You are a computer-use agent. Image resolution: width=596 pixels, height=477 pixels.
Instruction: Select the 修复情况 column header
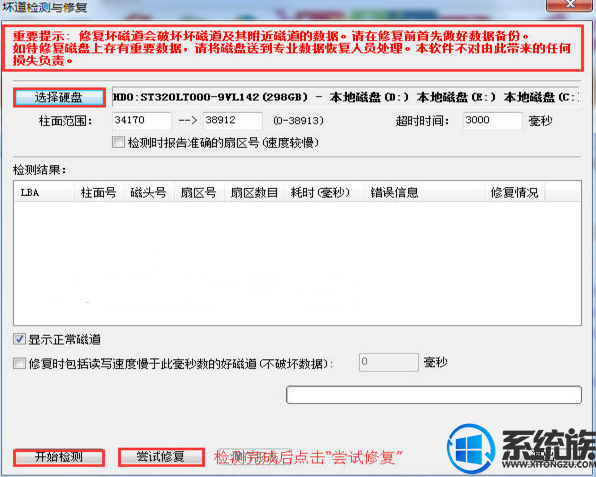pyautogui.click(x=515, y=192)
